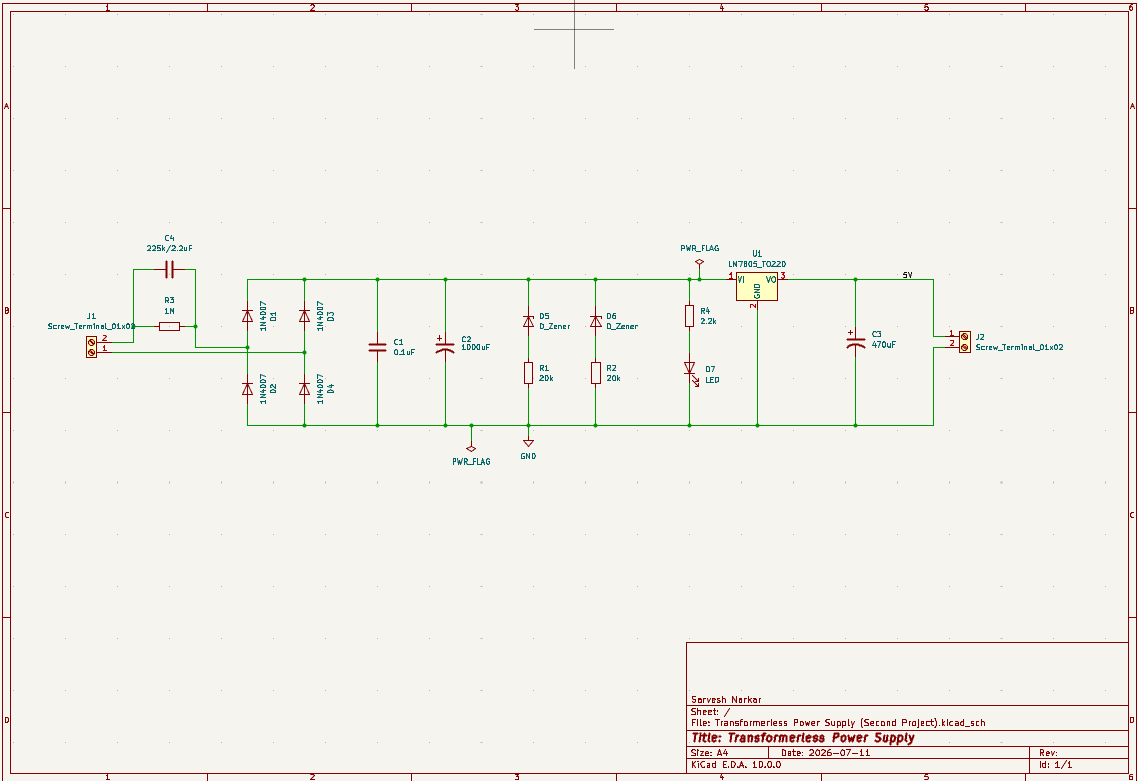Select the R2 resistor symbol

coord(596,373)
